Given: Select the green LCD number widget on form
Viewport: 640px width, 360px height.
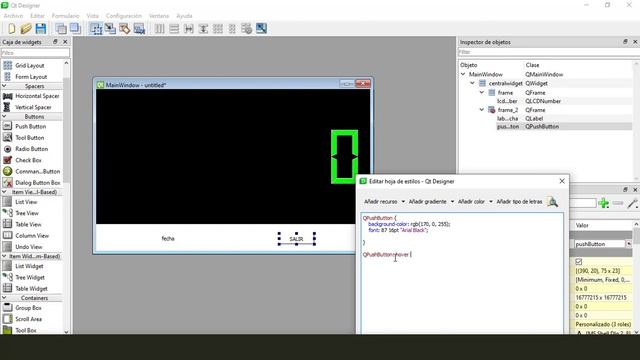Looking at the screenshot, I should (x=344, y=157).
